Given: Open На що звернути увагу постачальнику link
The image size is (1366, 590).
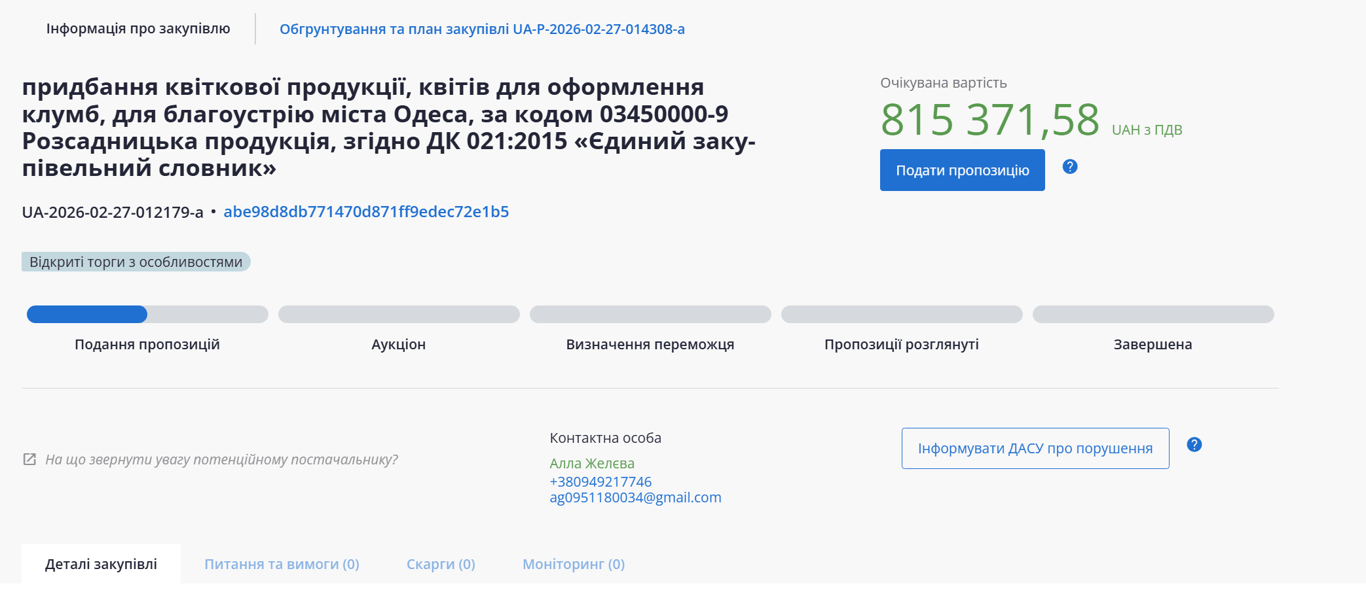Looking at the screenshot, I should point(221,460).
